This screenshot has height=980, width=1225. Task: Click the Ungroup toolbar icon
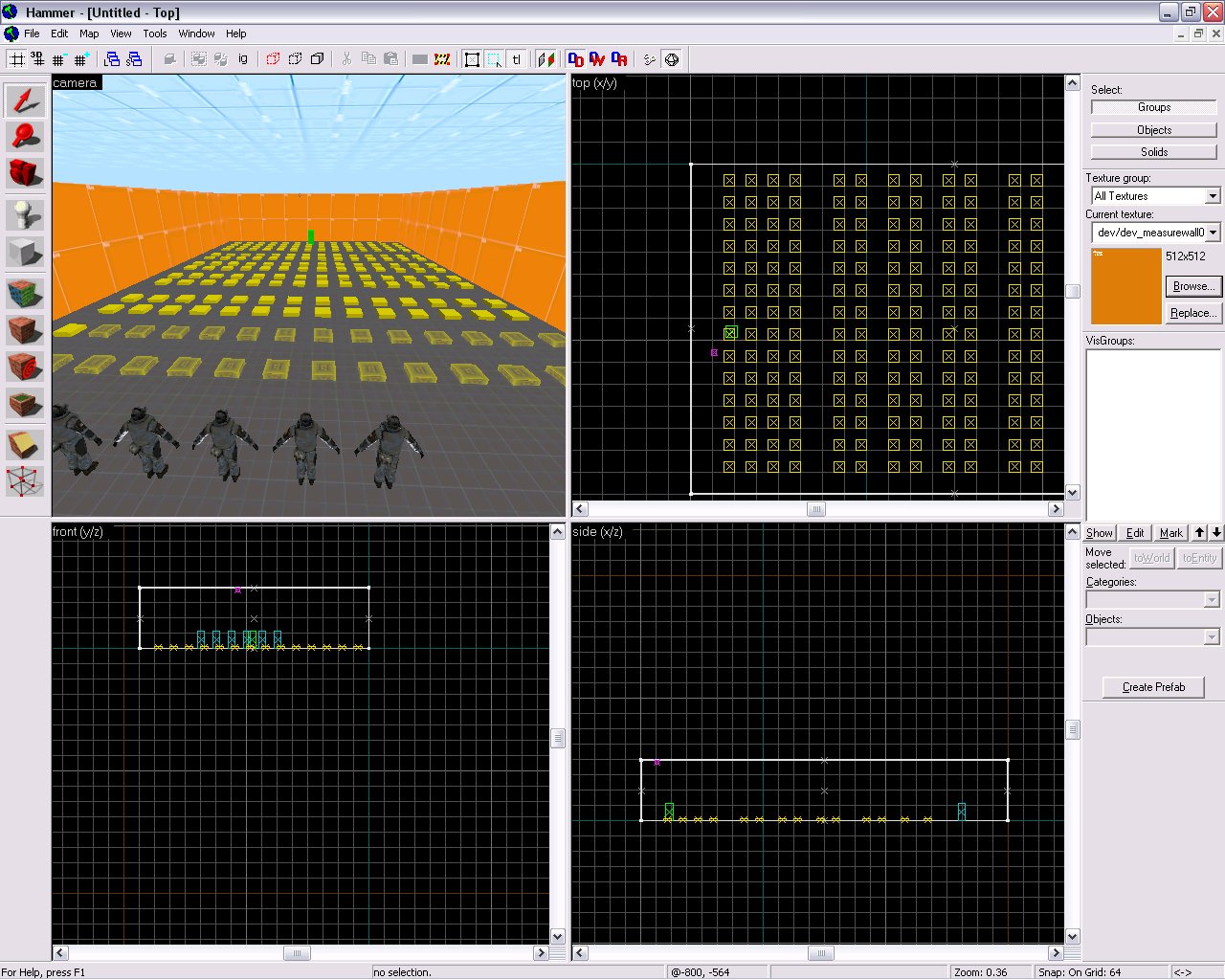(x=221, y=59)
